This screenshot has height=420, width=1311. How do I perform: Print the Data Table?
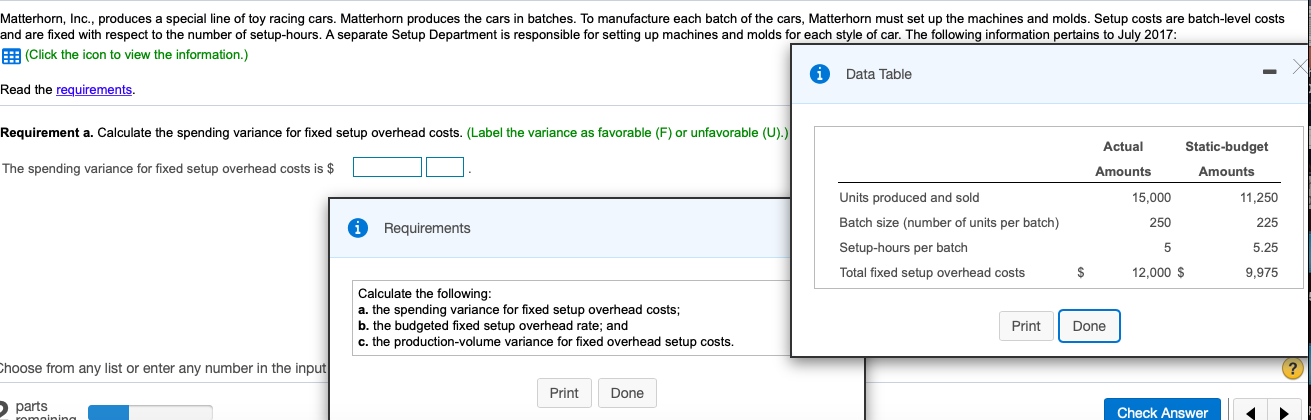click(x=1026, y=326)
